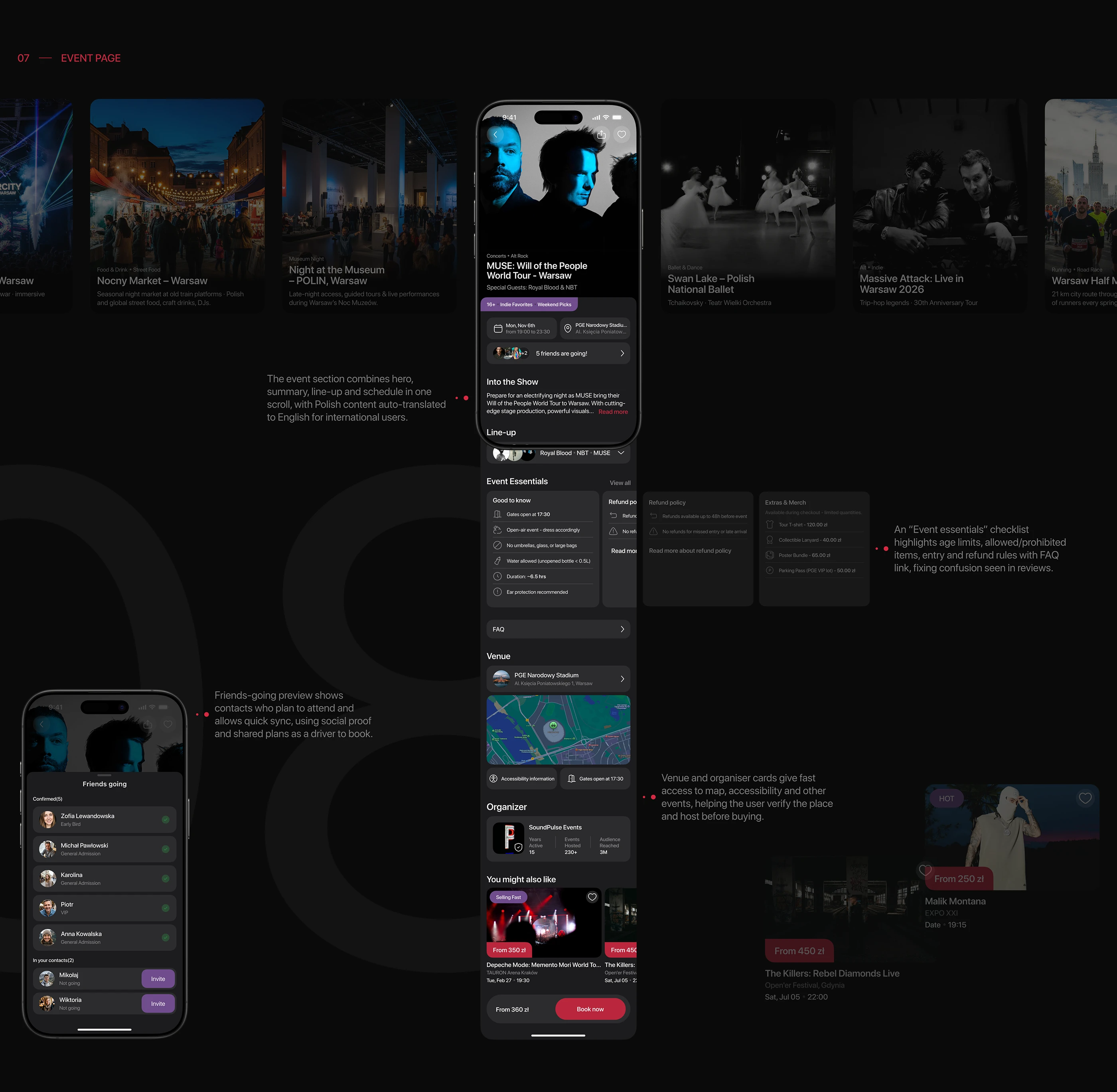Click the calendar icon on the date chip

(x=498, y=329)
